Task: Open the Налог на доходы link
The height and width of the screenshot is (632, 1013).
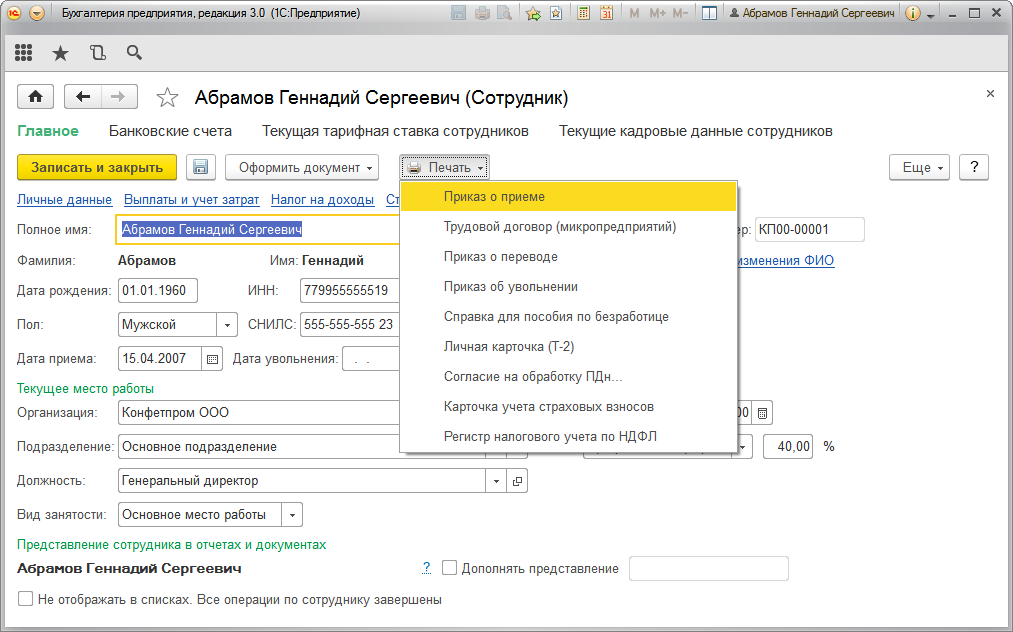Action: (322, 200)
